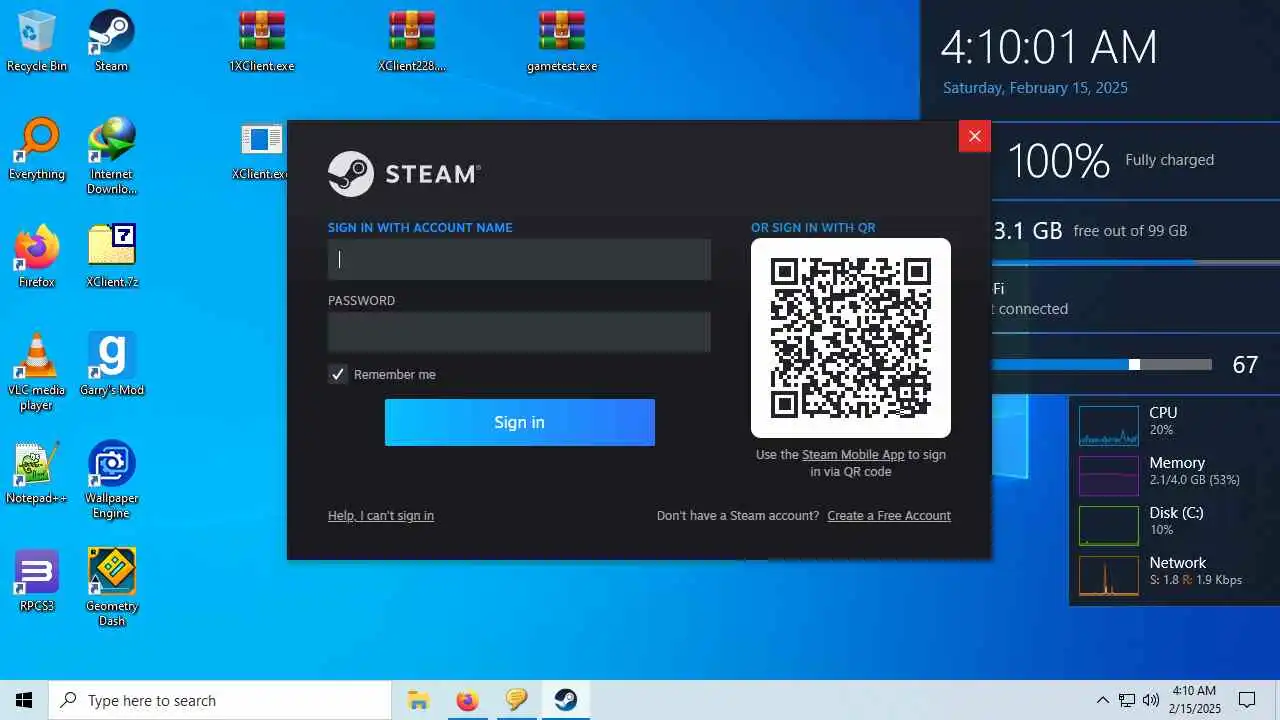Select the 1XClient.exe archive icon
The height and width of the screenshot is (720, 1280).
261,41
